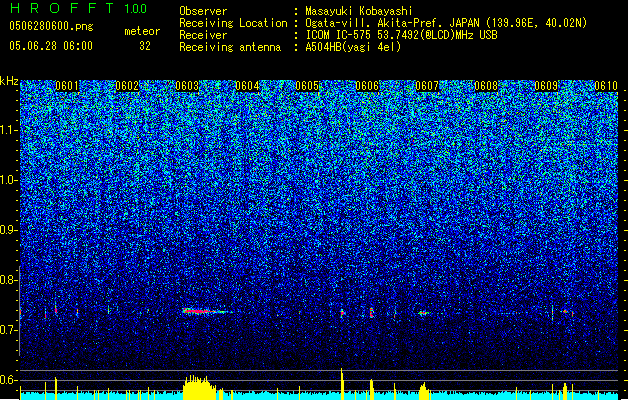Select receiver text ICOM IC-575 53.7492 MHz USB
This screenshot has width=629, height=400.
click(402, 35)
